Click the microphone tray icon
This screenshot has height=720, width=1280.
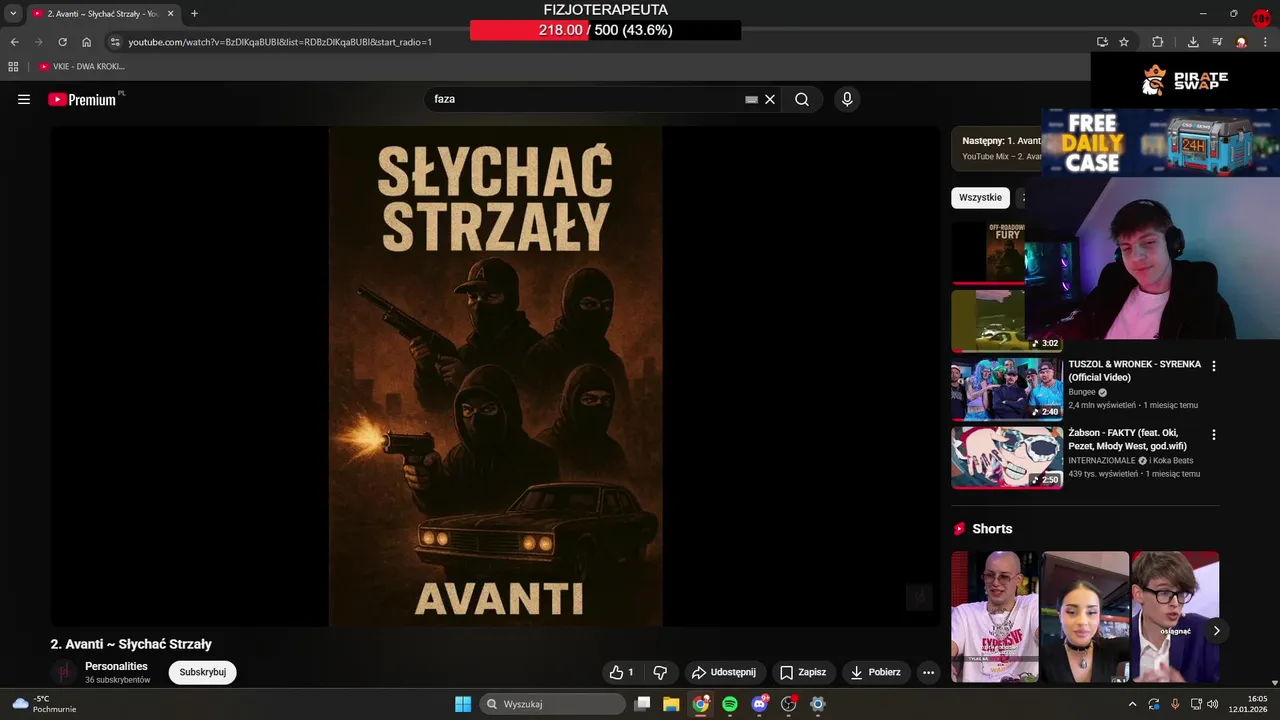click(1175, 704)
